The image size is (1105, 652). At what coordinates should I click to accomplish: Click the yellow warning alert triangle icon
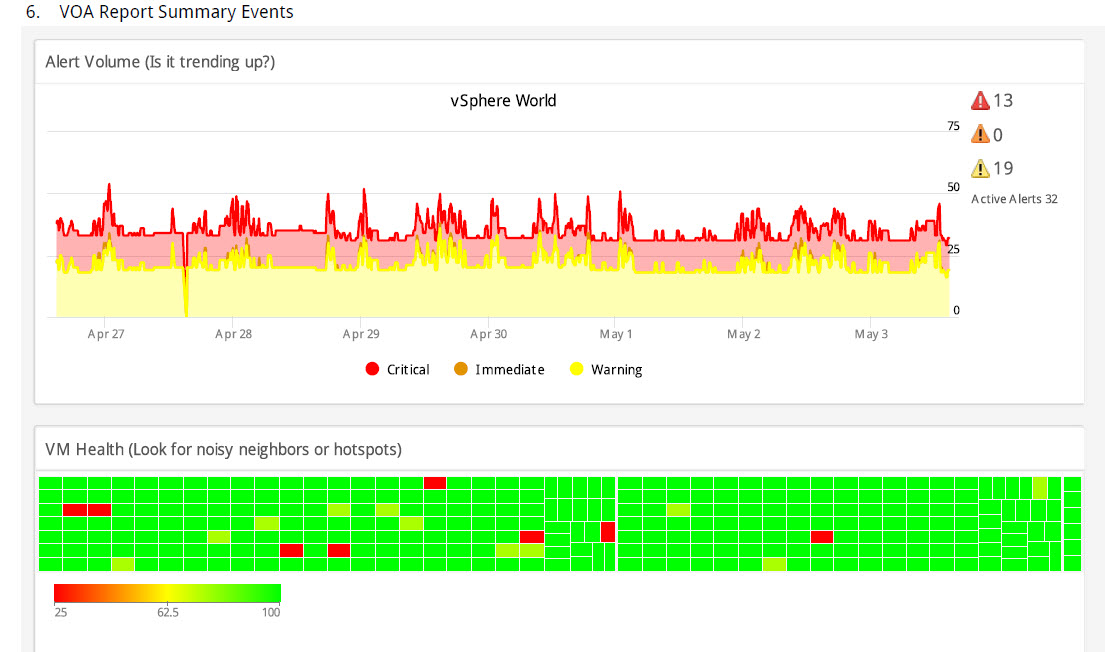click(980, 169)
